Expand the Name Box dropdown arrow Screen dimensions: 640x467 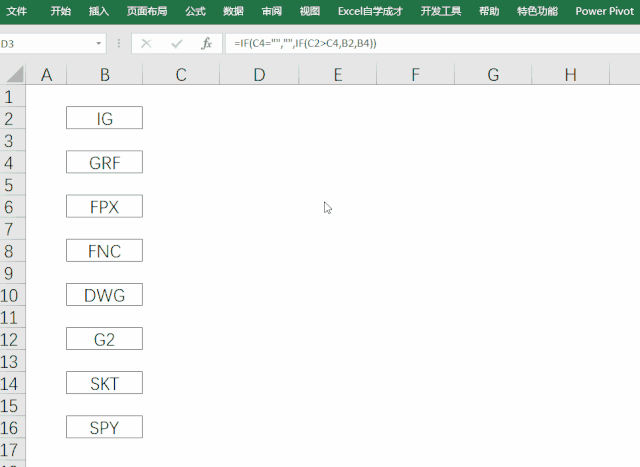coord(98,43)
